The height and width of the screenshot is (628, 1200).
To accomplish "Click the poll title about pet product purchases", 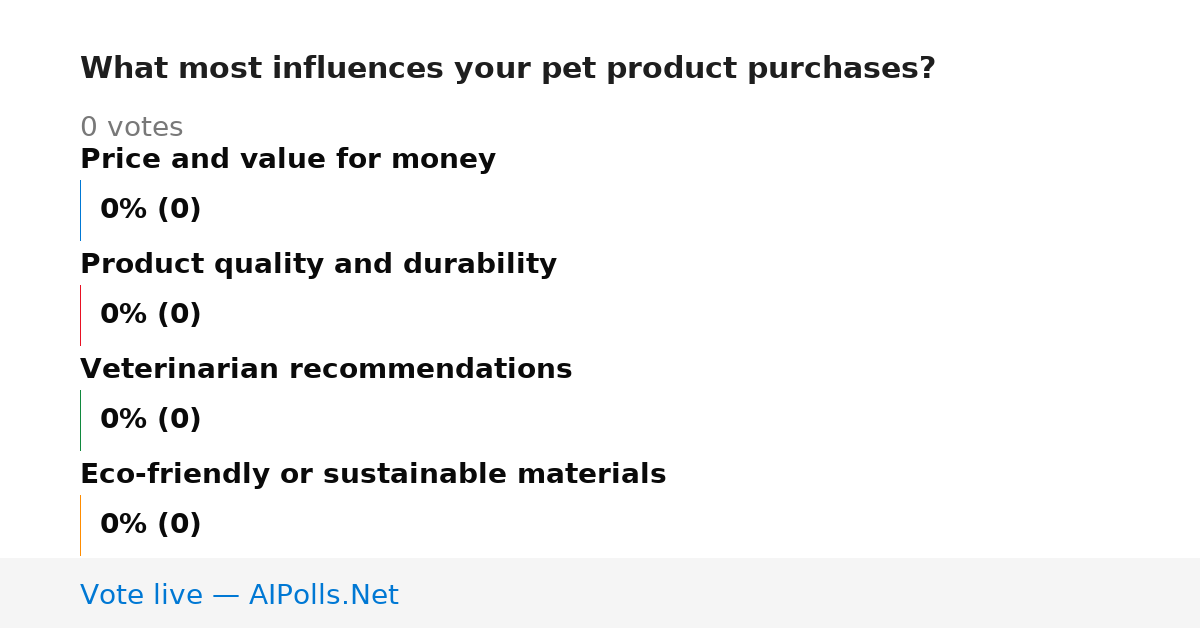I will pos(508,69).
